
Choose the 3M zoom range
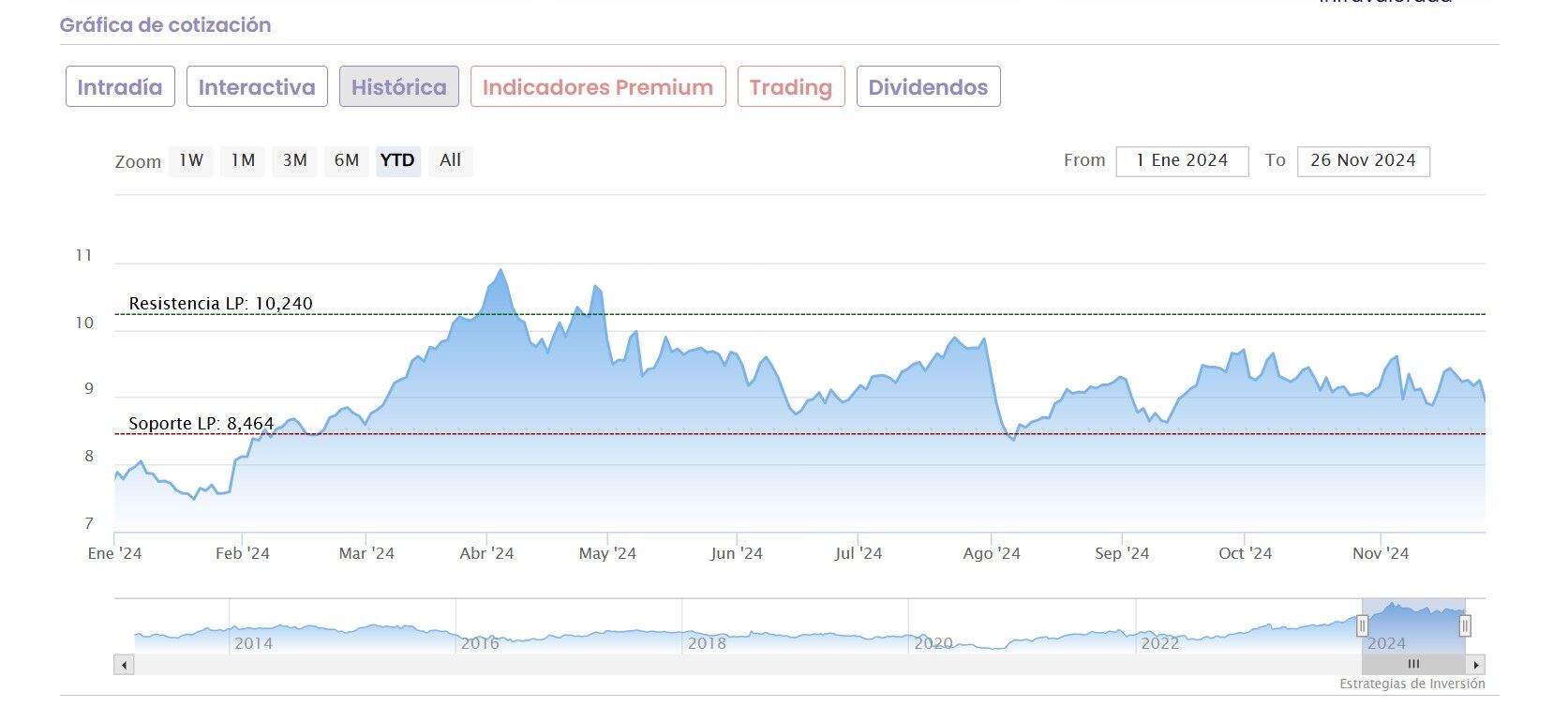[x=295, y=160]
